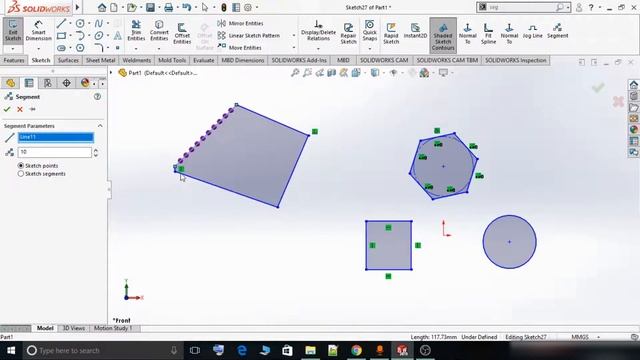Open Display/Delete Relations
The image size is (640, 360).
[x=318, y=31]
